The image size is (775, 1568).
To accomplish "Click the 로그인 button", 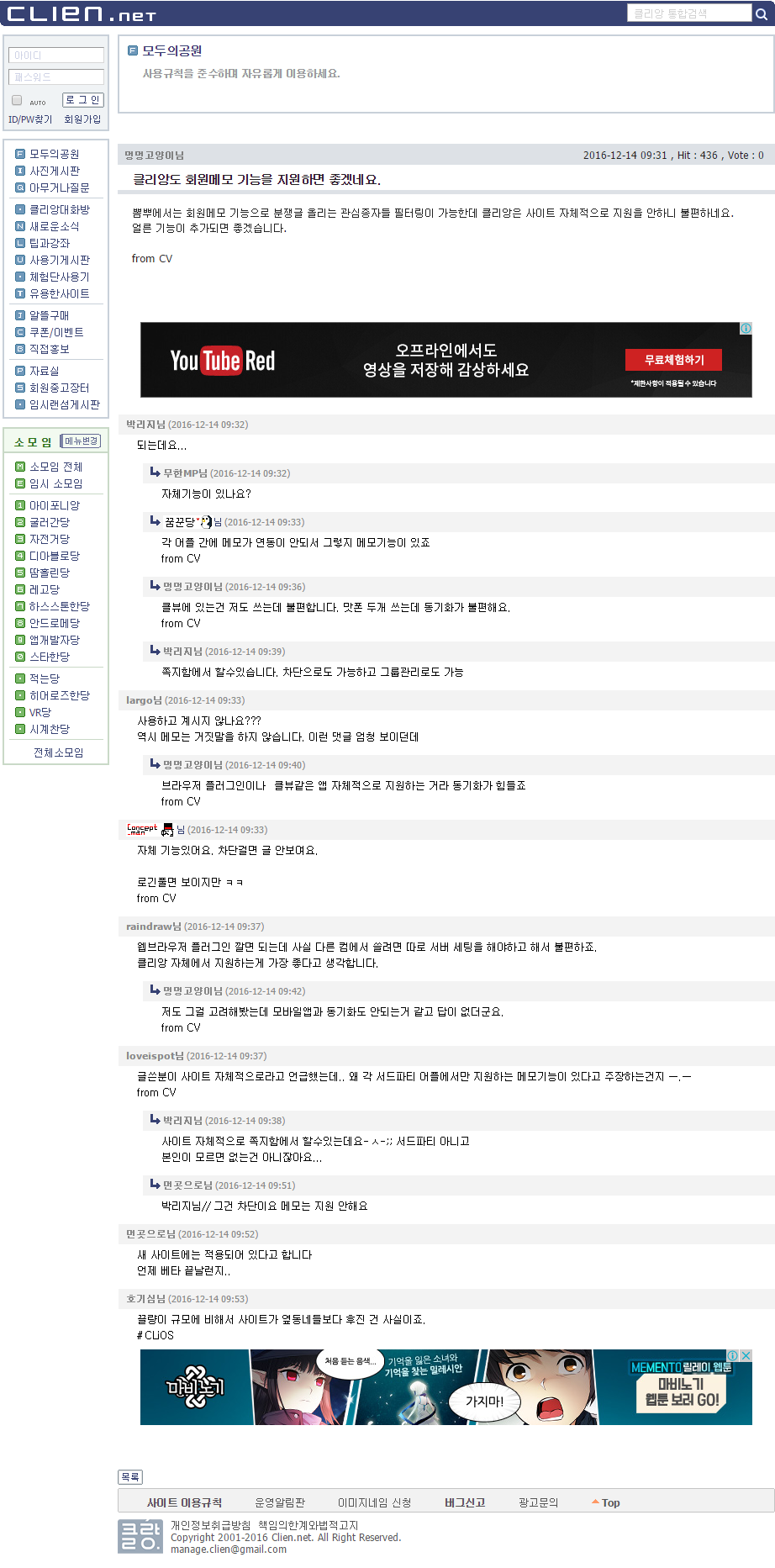I will (x=83, y=100).
